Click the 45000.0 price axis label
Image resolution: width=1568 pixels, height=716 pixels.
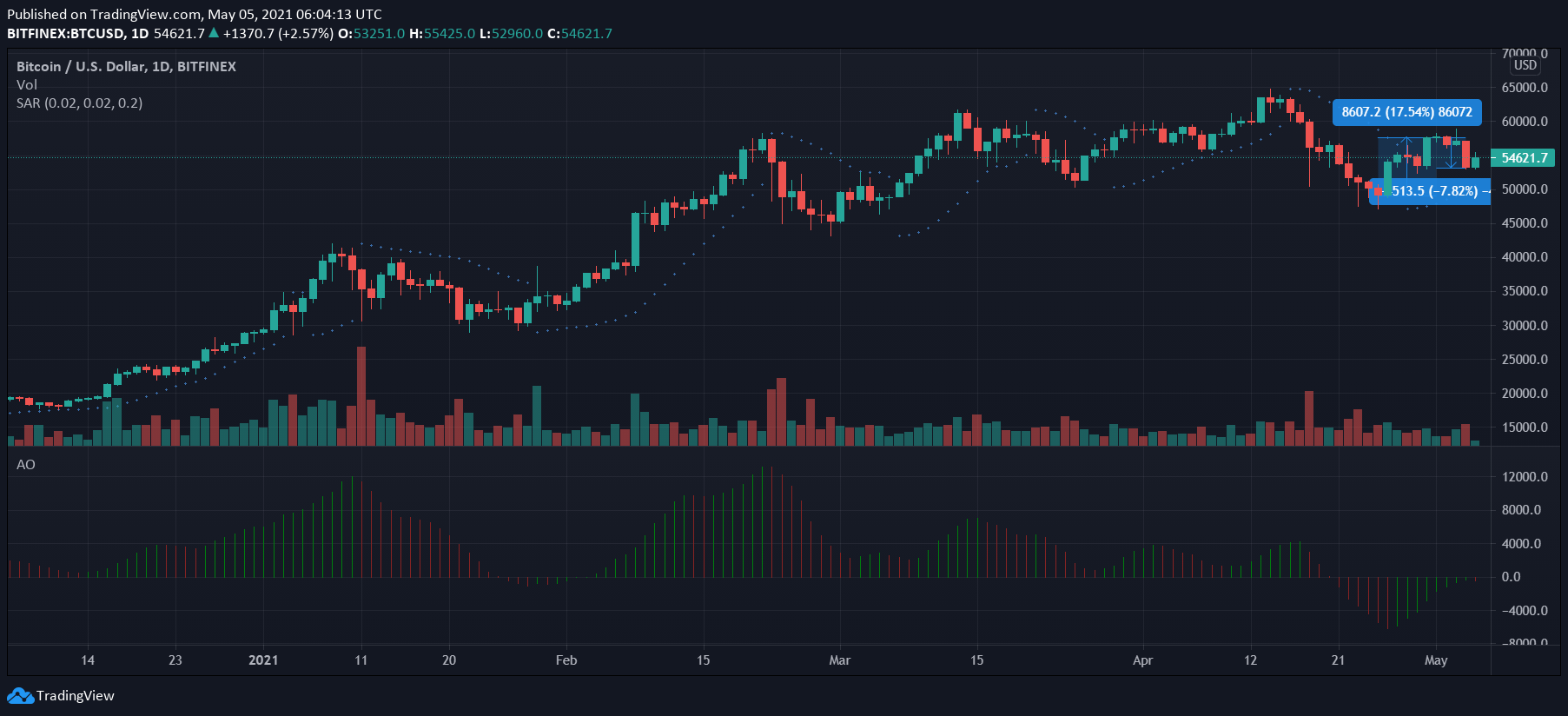tap(1525, 223)
